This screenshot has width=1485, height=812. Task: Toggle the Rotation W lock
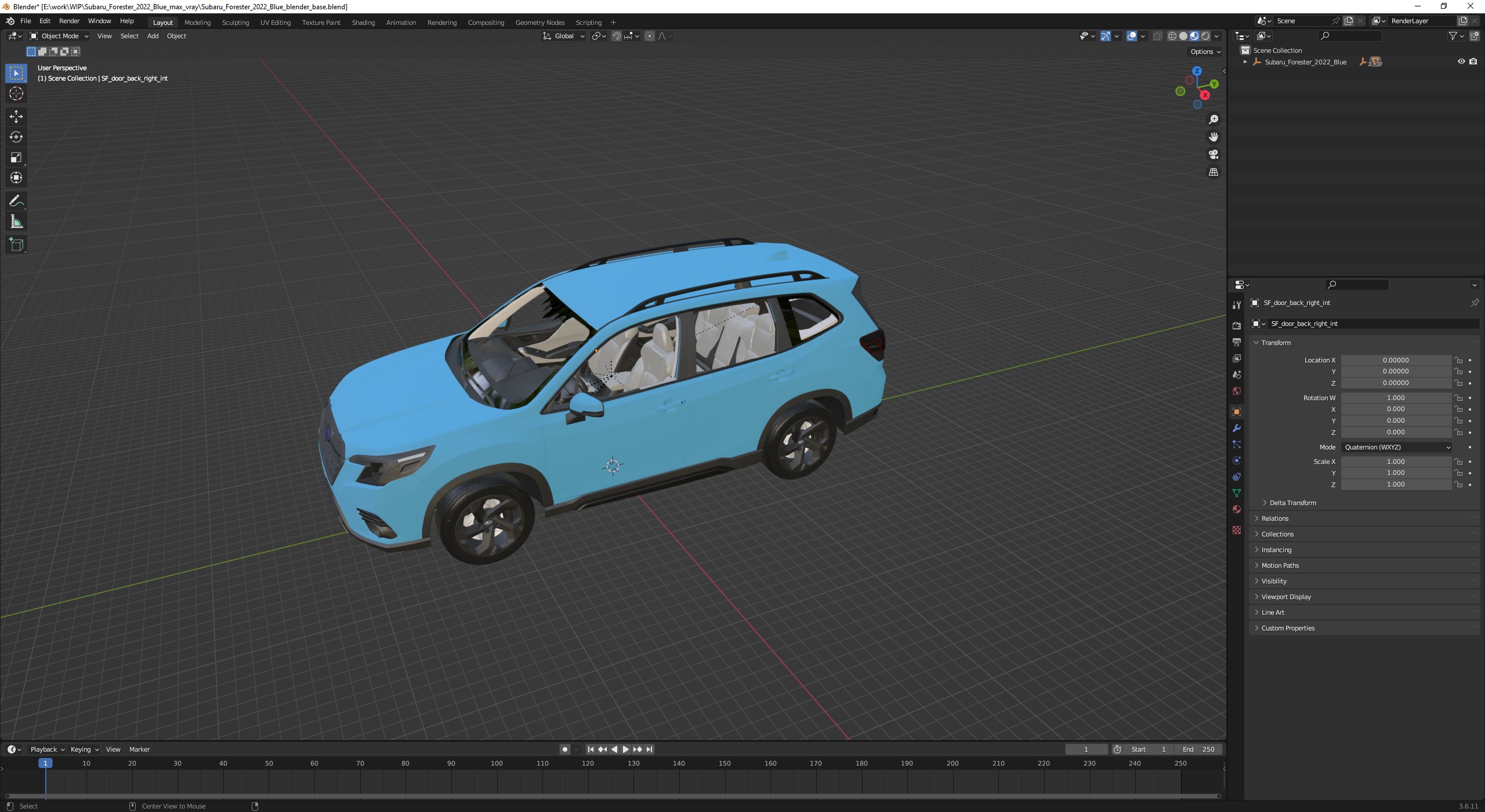coord(1458,398)
